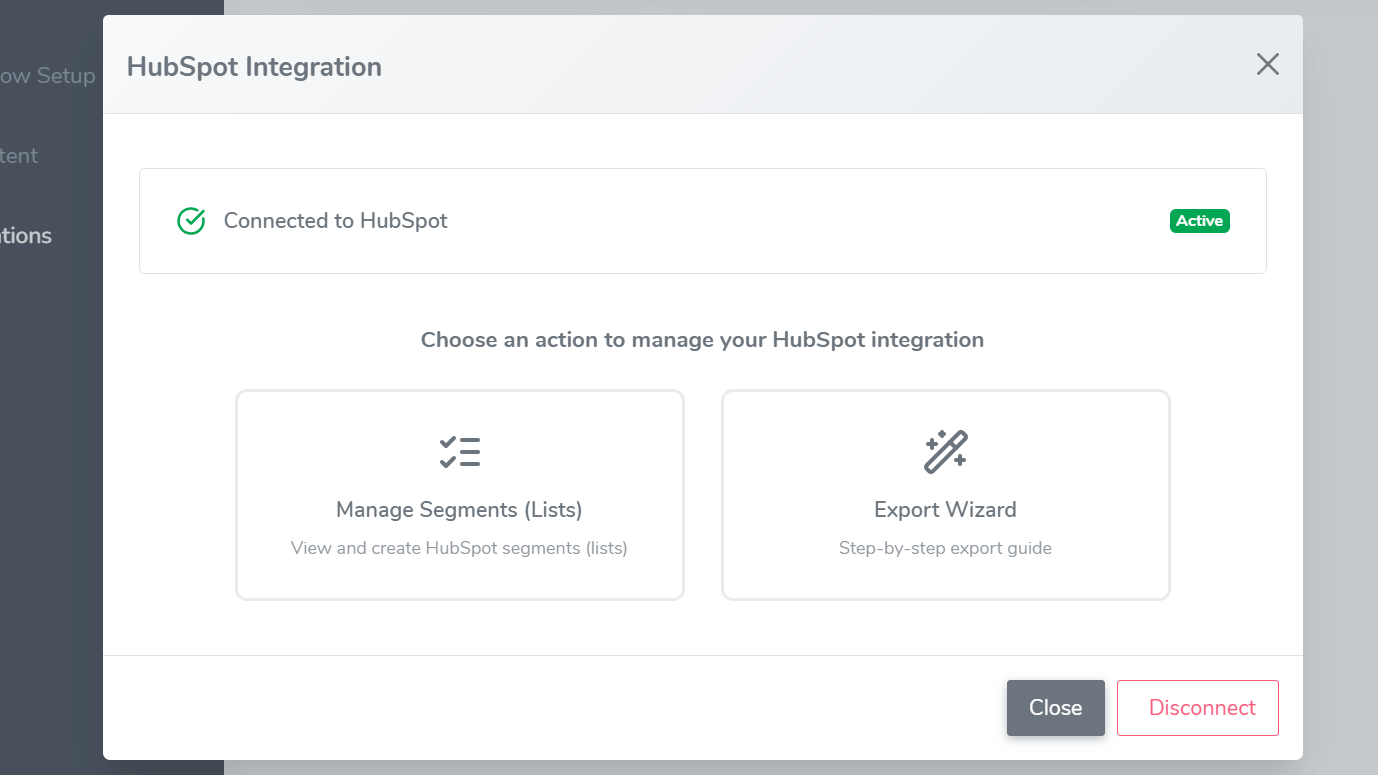Click the 'Choose an action' heading
The image size is (1378, 775).
pyautogui.click(x=702, y=339)
